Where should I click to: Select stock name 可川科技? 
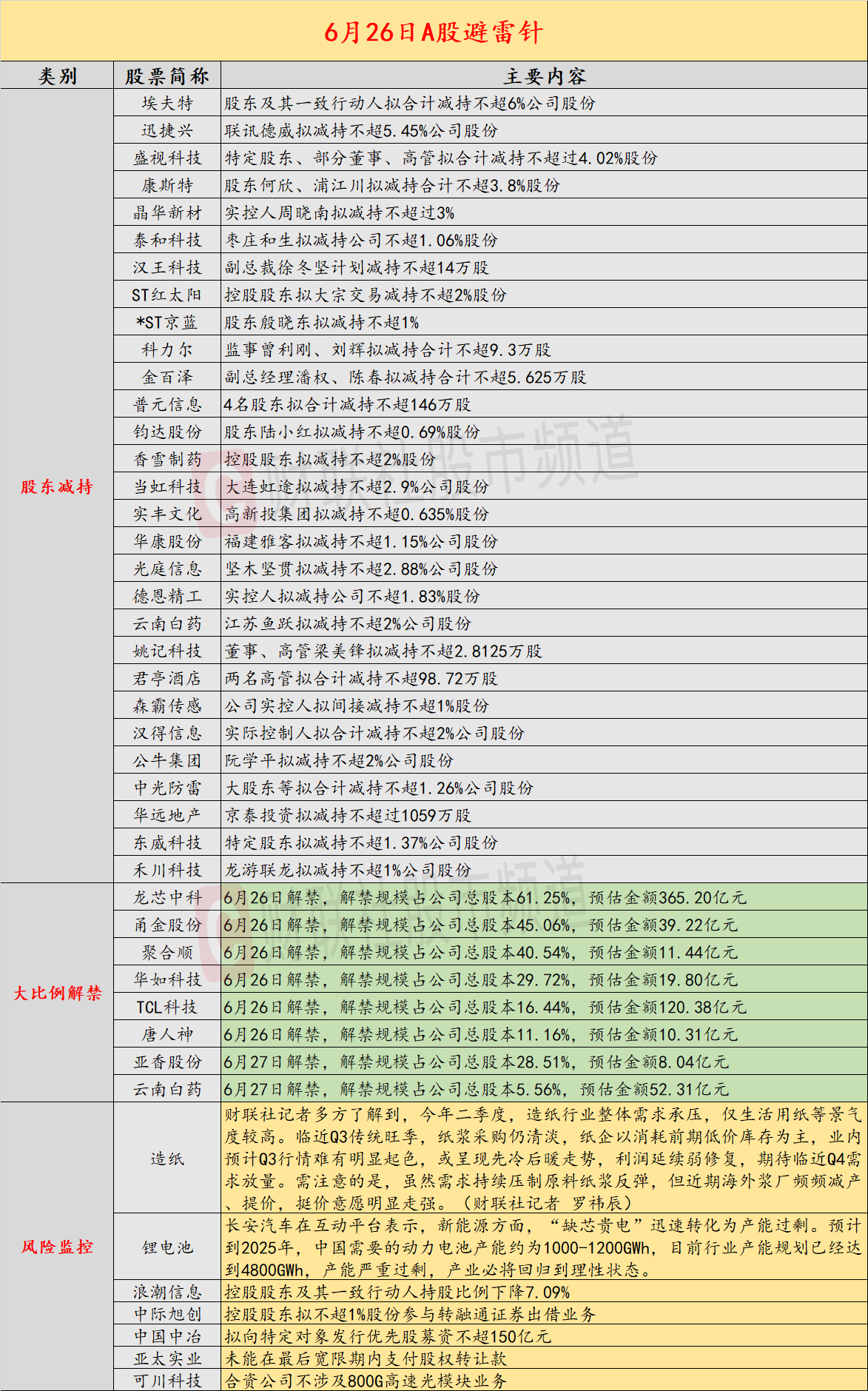(x=167, y=1381)
